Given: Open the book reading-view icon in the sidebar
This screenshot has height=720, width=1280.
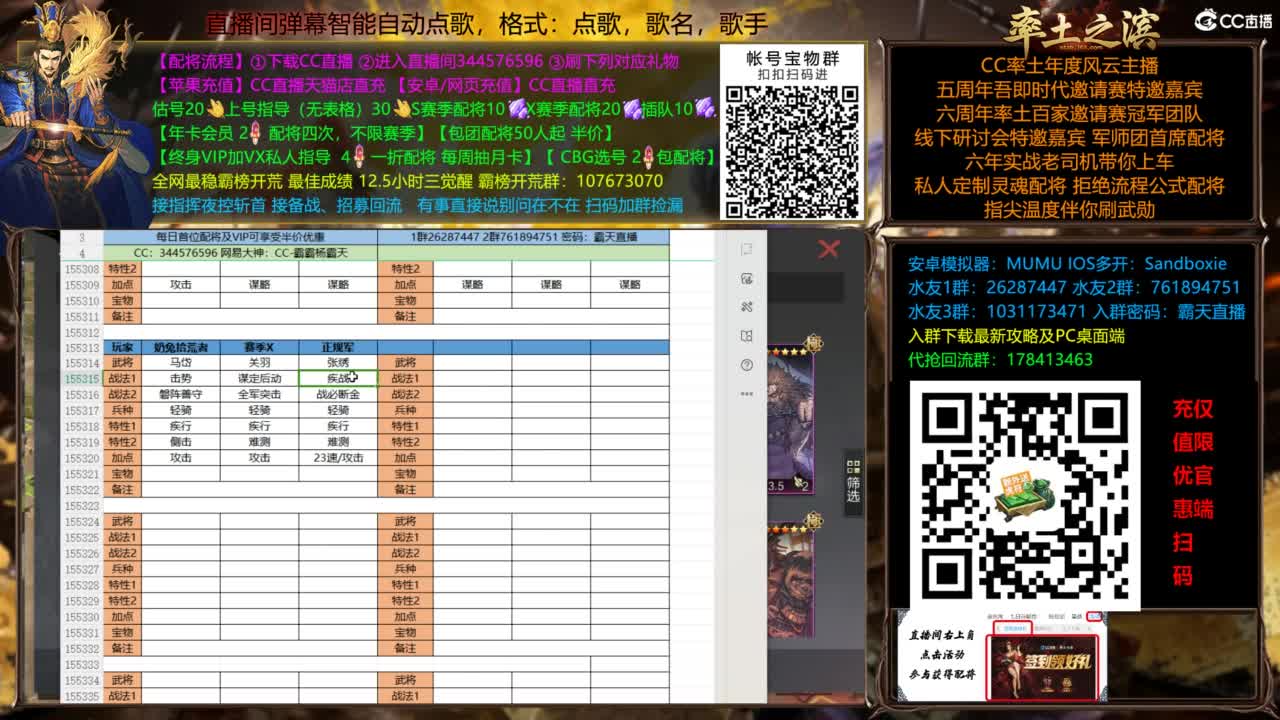Looking at the screenshot, I should click(746, 334).
